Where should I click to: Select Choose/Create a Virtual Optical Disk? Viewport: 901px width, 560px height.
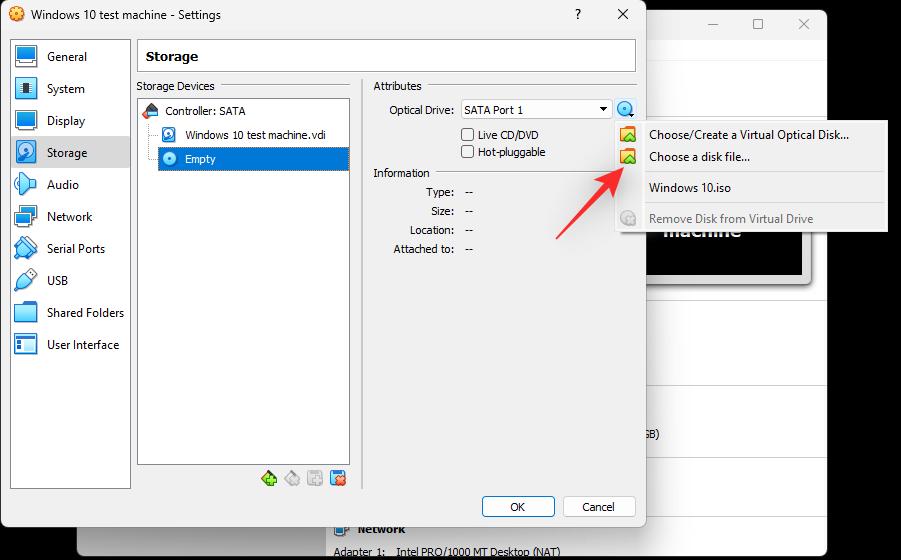[x=752, y=135]
